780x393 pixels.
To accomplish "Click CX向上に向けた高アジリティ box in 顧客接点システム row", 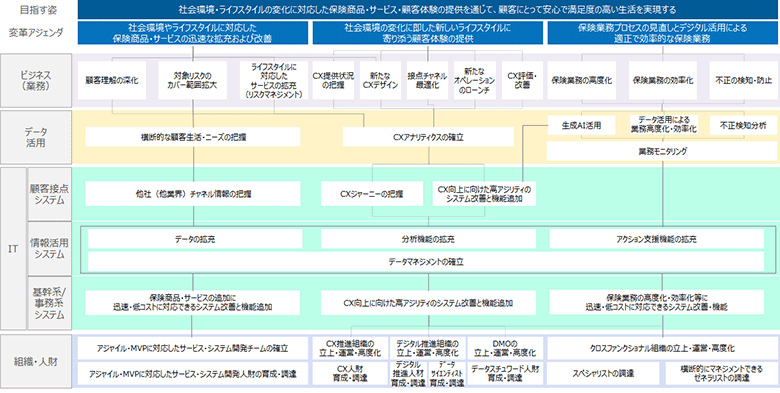I will (x=484, y=194).
